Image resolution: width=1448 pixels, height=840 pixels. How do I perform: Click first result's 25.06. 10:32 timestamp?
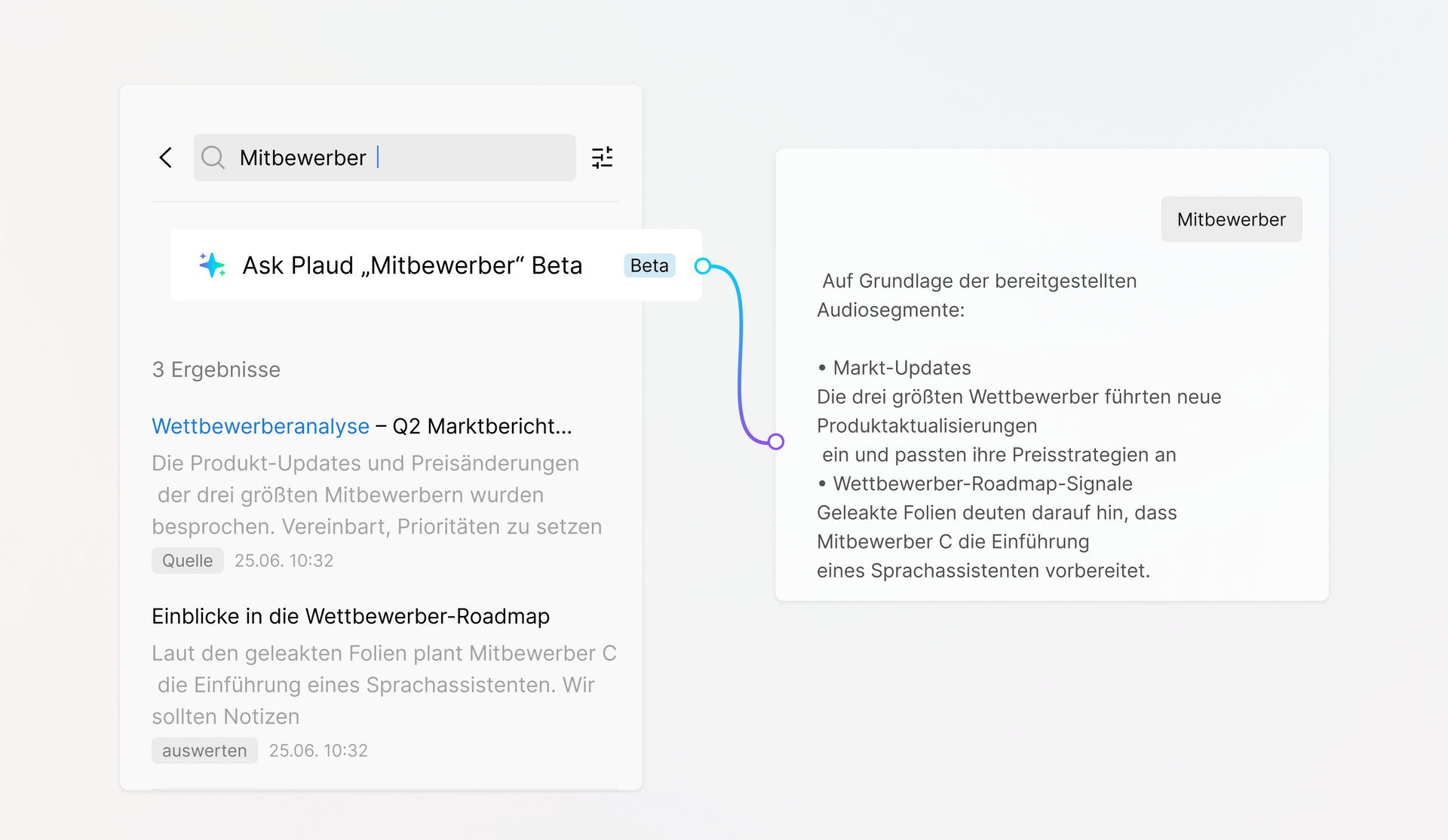pos(284,561)
